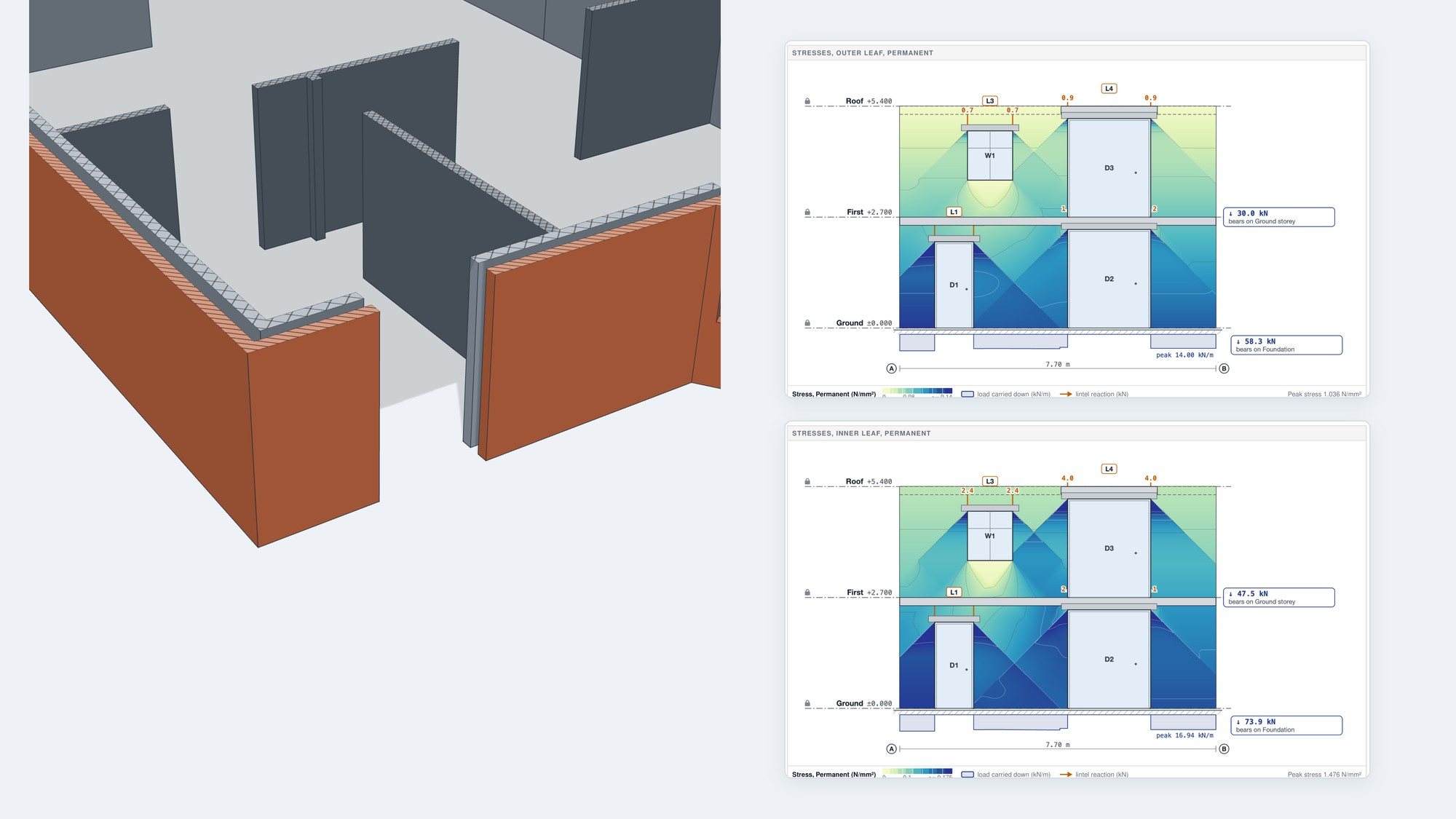Screen dimensions: 1456x819
Task: Click inner leaf stress color scale bar
Action: point(917,772)
